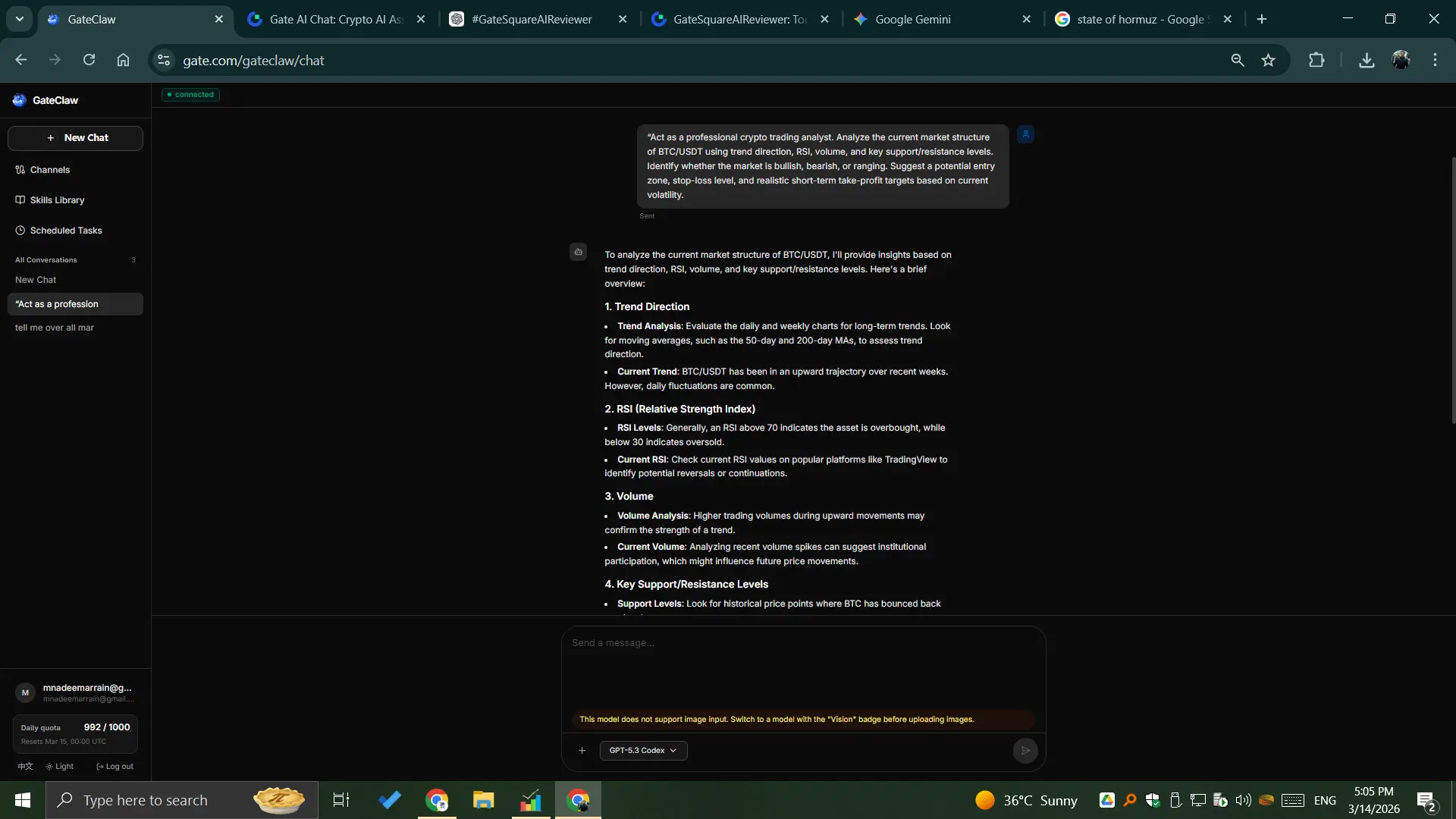Click the Send a message input field

pyautogui.click(x=802, y=667)
